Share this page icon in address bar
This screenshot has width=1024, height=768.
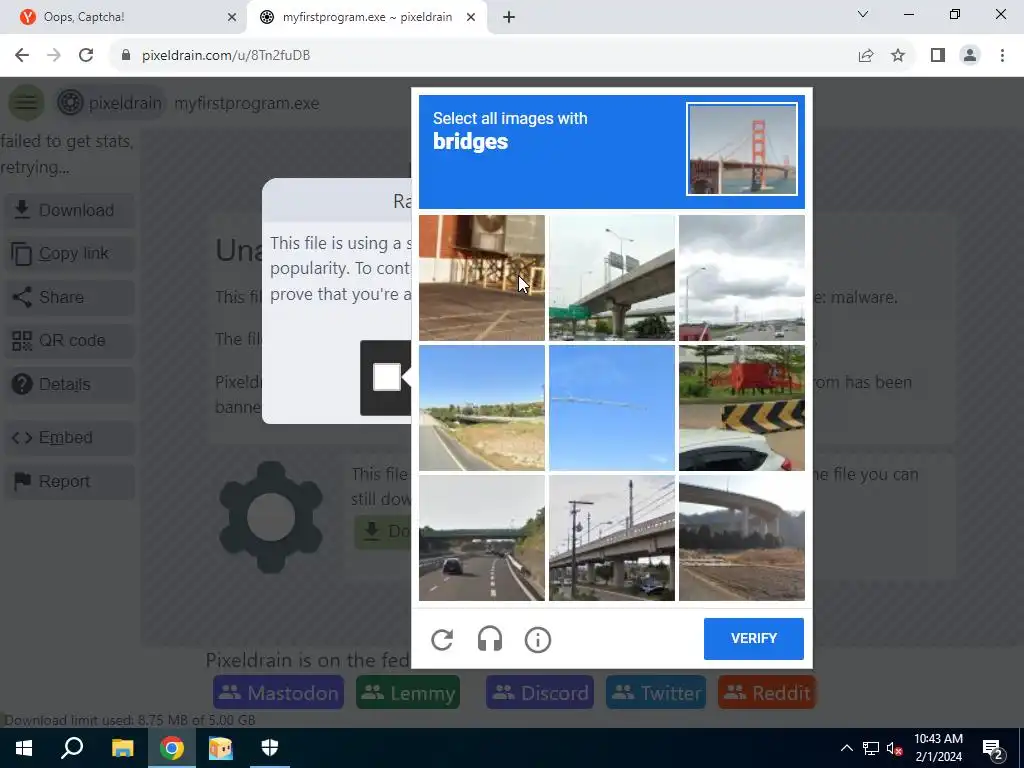pos(866,56)
